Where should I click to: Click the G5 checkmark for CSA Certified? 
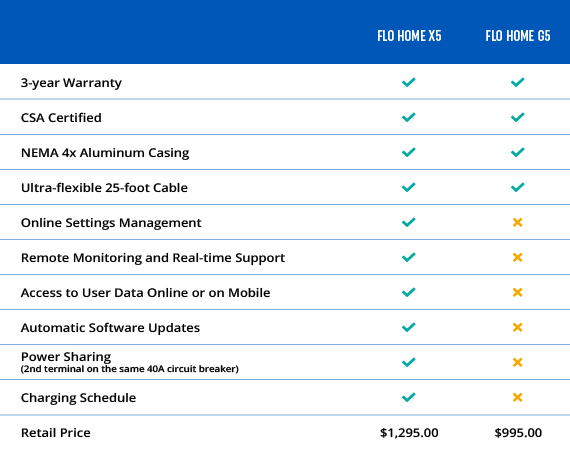517,117
